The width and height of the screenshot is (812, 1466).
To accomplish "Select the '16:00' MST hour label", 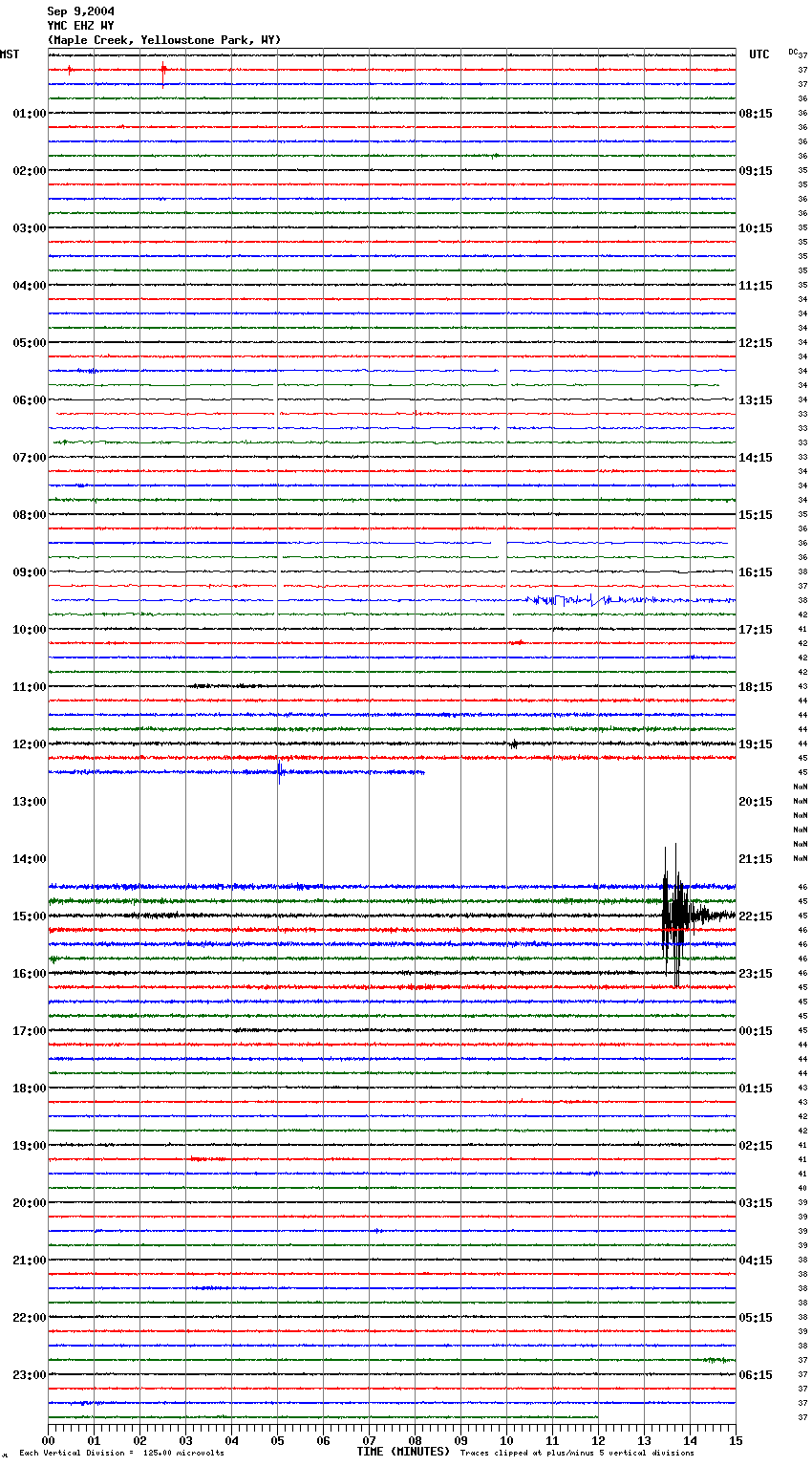I will [30, 974].
